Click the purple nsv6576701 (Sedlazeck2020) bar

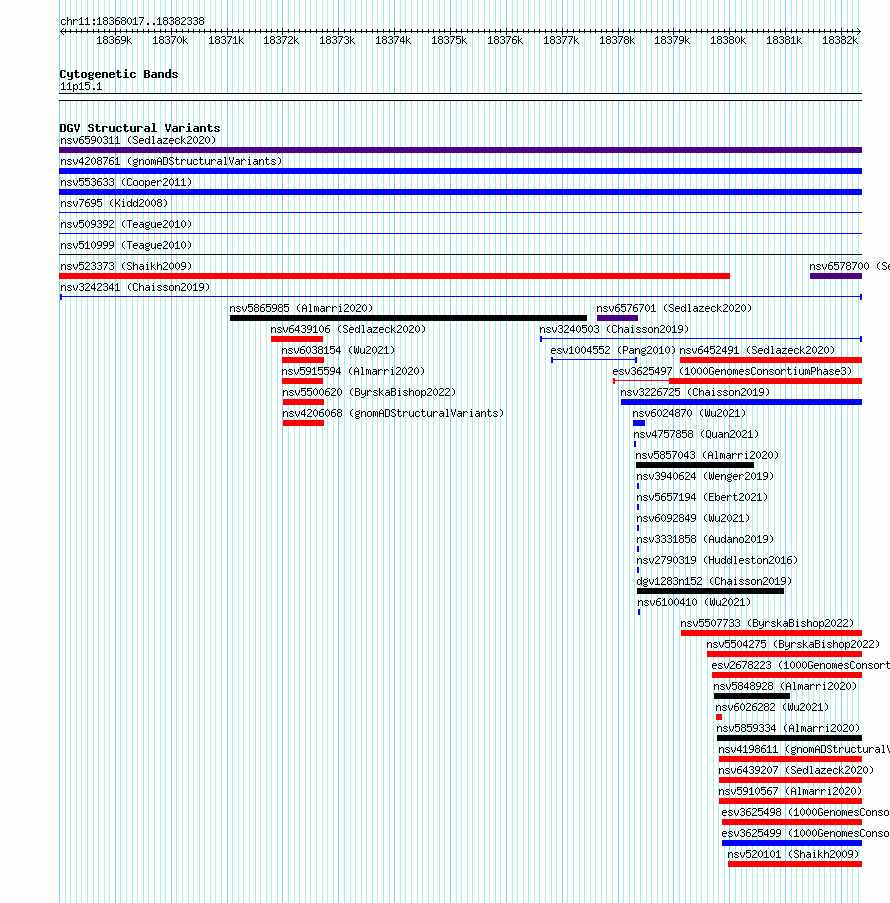[618, 318]
